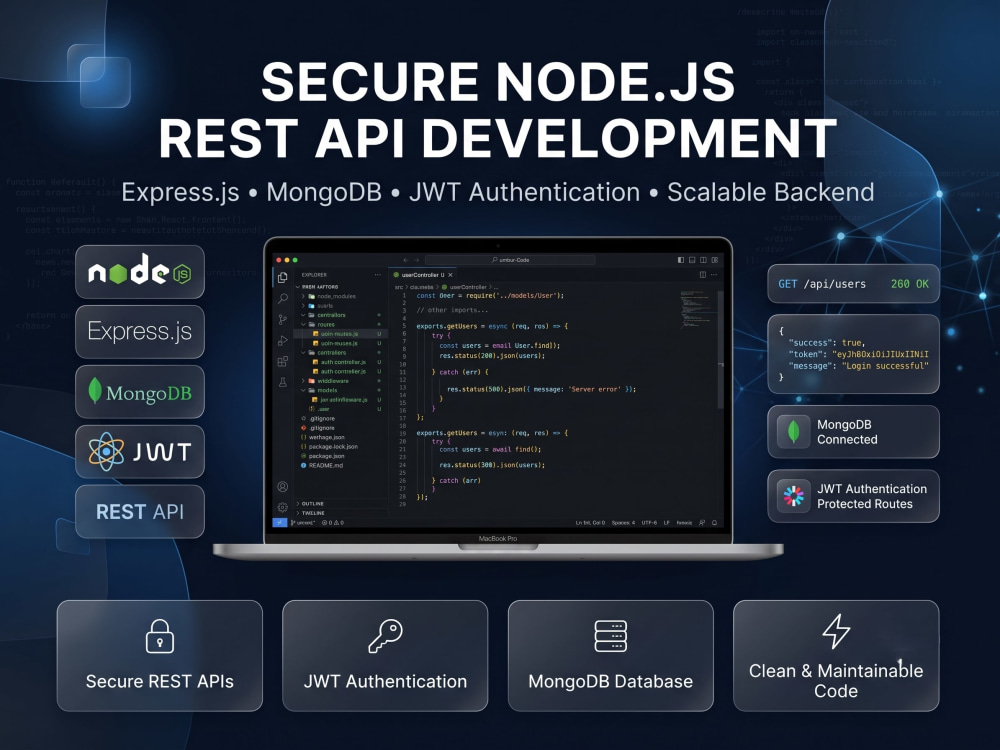Open the README.md file
Image resolution: width=1000 pixels, height=750 pixels.
(325, 466)
